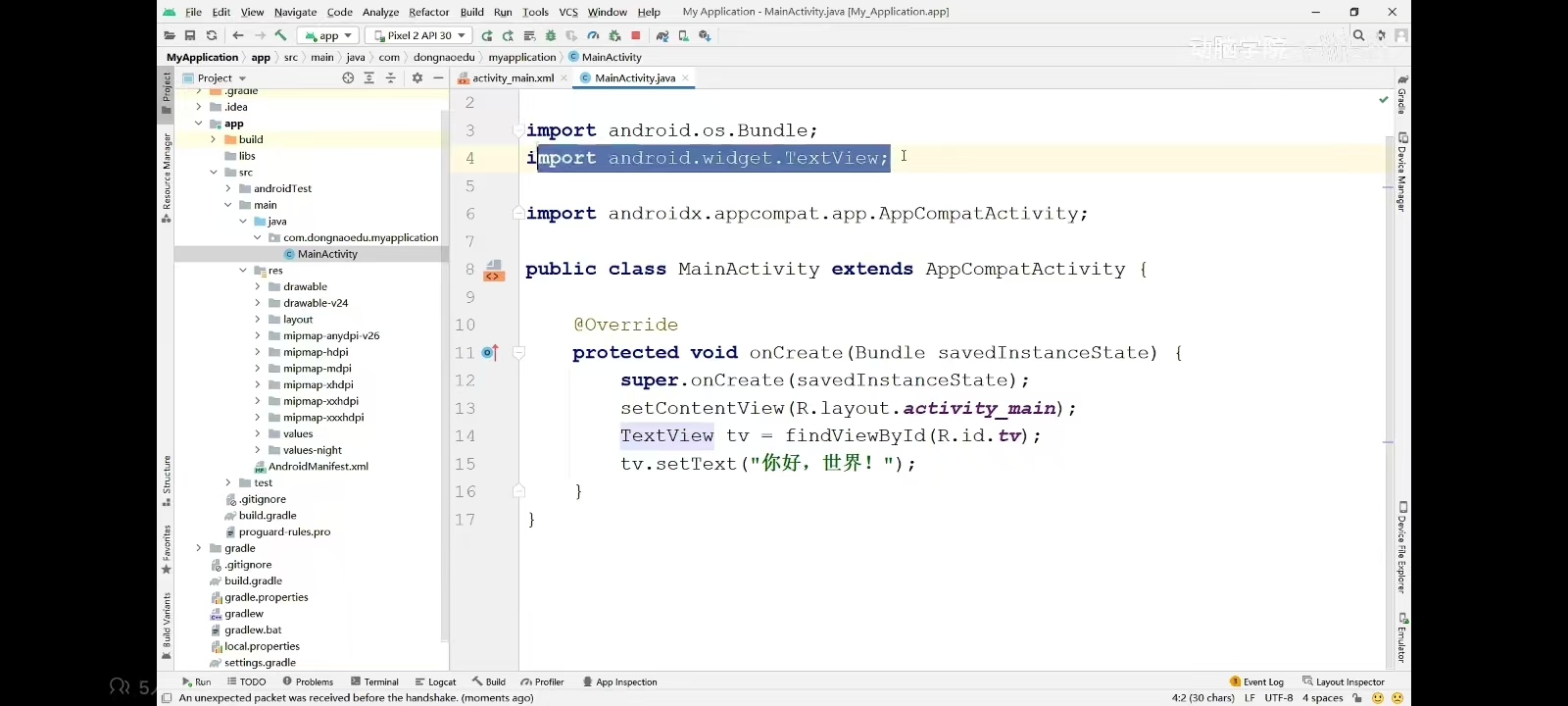Open the File menu
This screenshot has width=1568, height=706.
click(193, 12)
